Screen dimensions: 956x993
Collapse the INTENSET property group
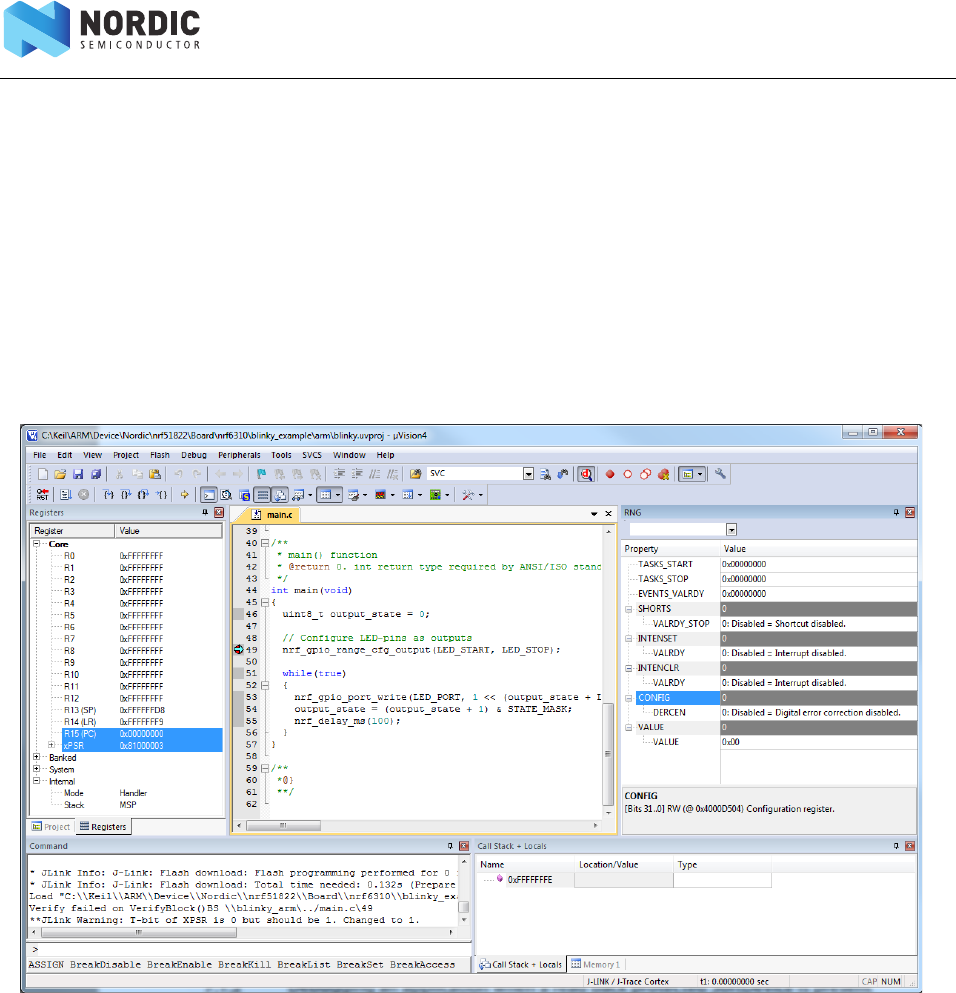coord(629,638)
